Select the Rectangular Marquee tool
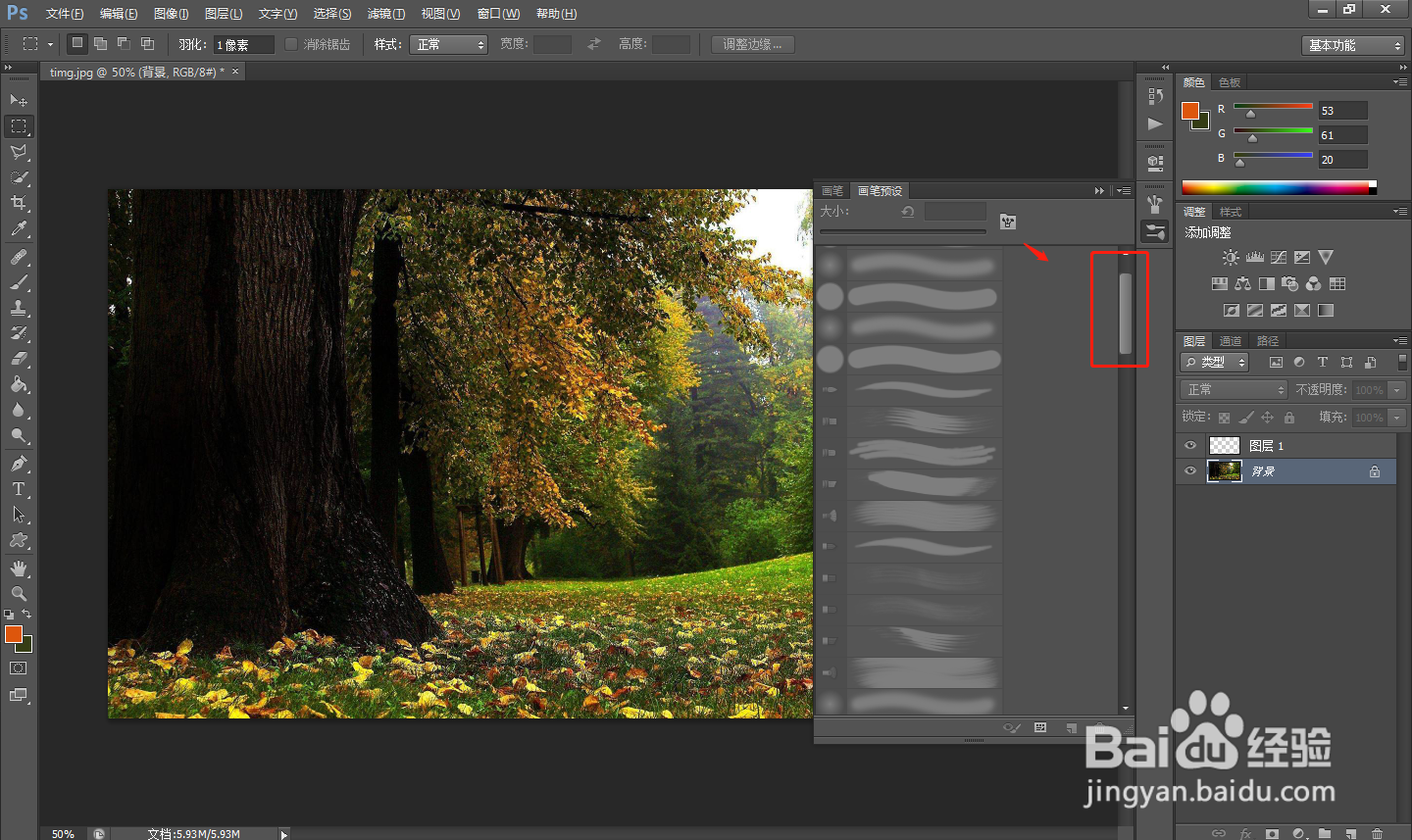Viewport: 1412px width, 840px height. 19,126
